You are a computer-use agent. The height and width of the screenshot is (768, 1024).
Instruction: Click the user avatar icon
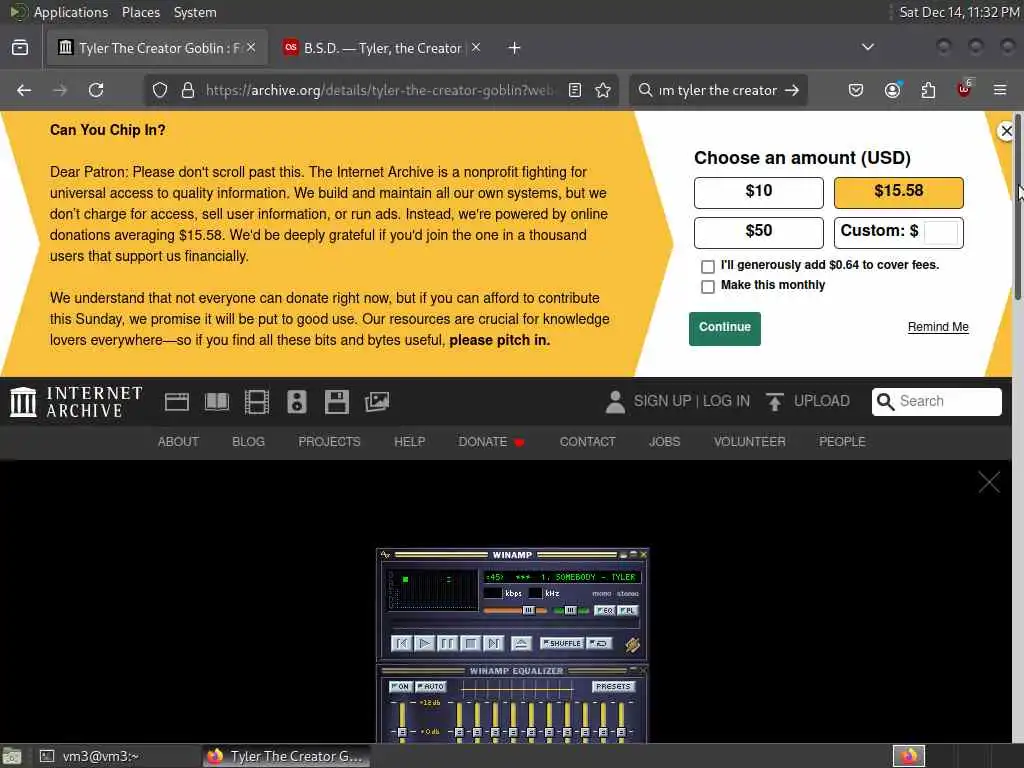pos(615,402)
